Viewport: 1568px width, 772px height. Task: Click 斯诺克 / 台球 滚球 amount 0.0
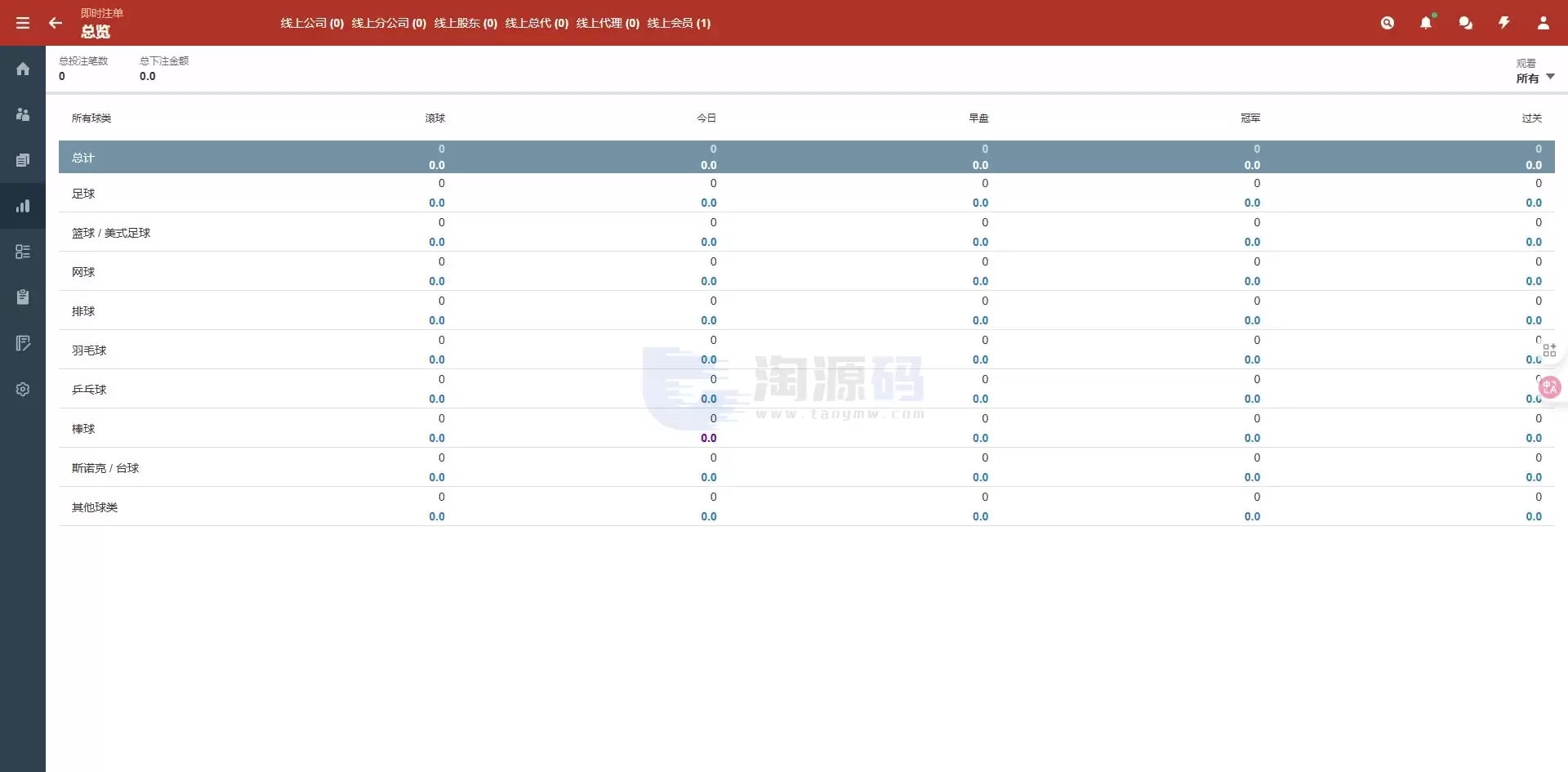click(x=437, y=477)
